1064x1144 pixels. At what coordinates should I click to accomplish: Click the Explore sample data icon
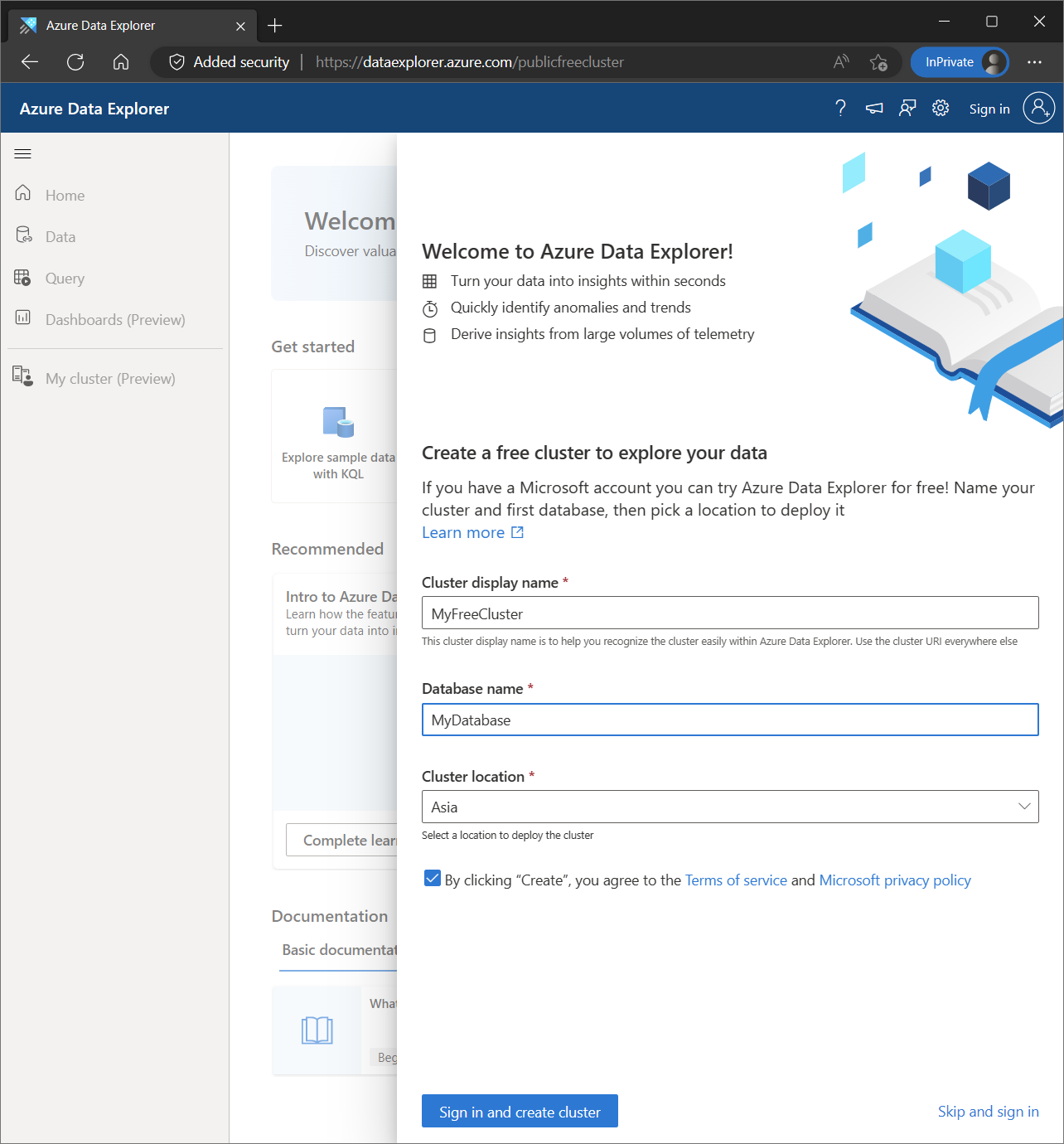click(338, 422)
